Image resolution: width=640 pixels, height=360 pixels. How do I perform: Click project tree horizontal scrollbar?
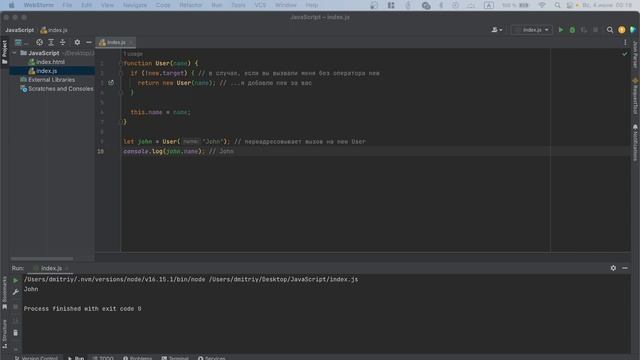click(42, 258)
